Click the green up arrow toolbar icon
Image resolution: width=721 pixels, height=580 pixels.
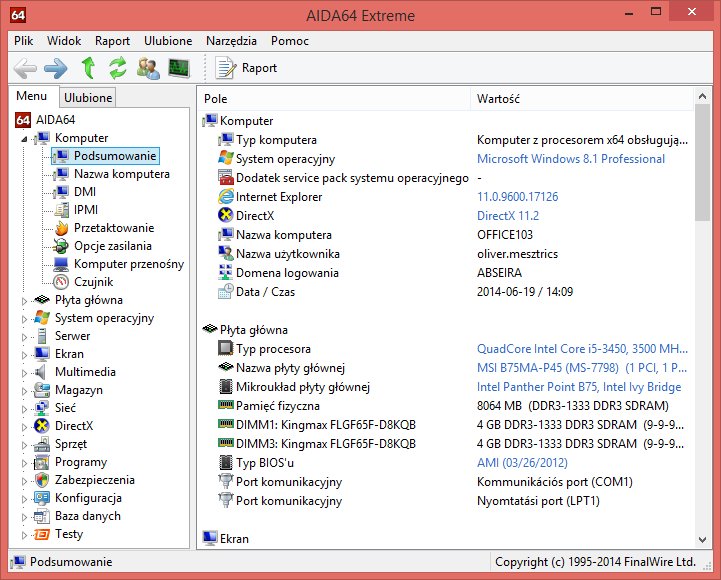pos(88,68)
